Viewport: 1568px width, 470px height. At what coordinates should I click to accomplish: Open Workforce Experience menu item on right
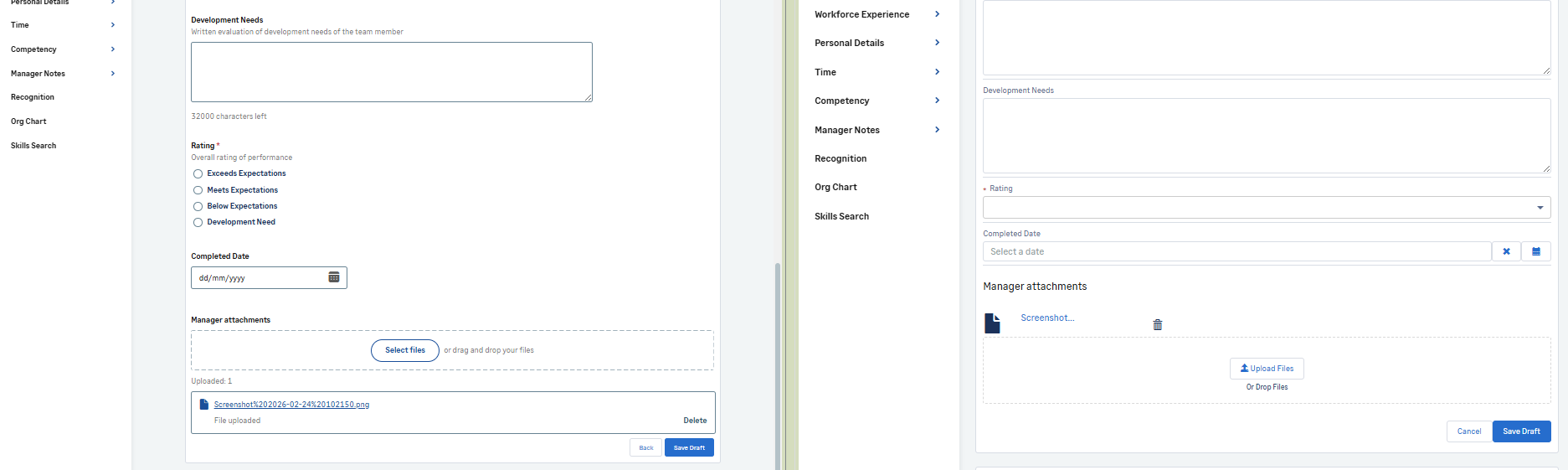[x=861, y=14]
